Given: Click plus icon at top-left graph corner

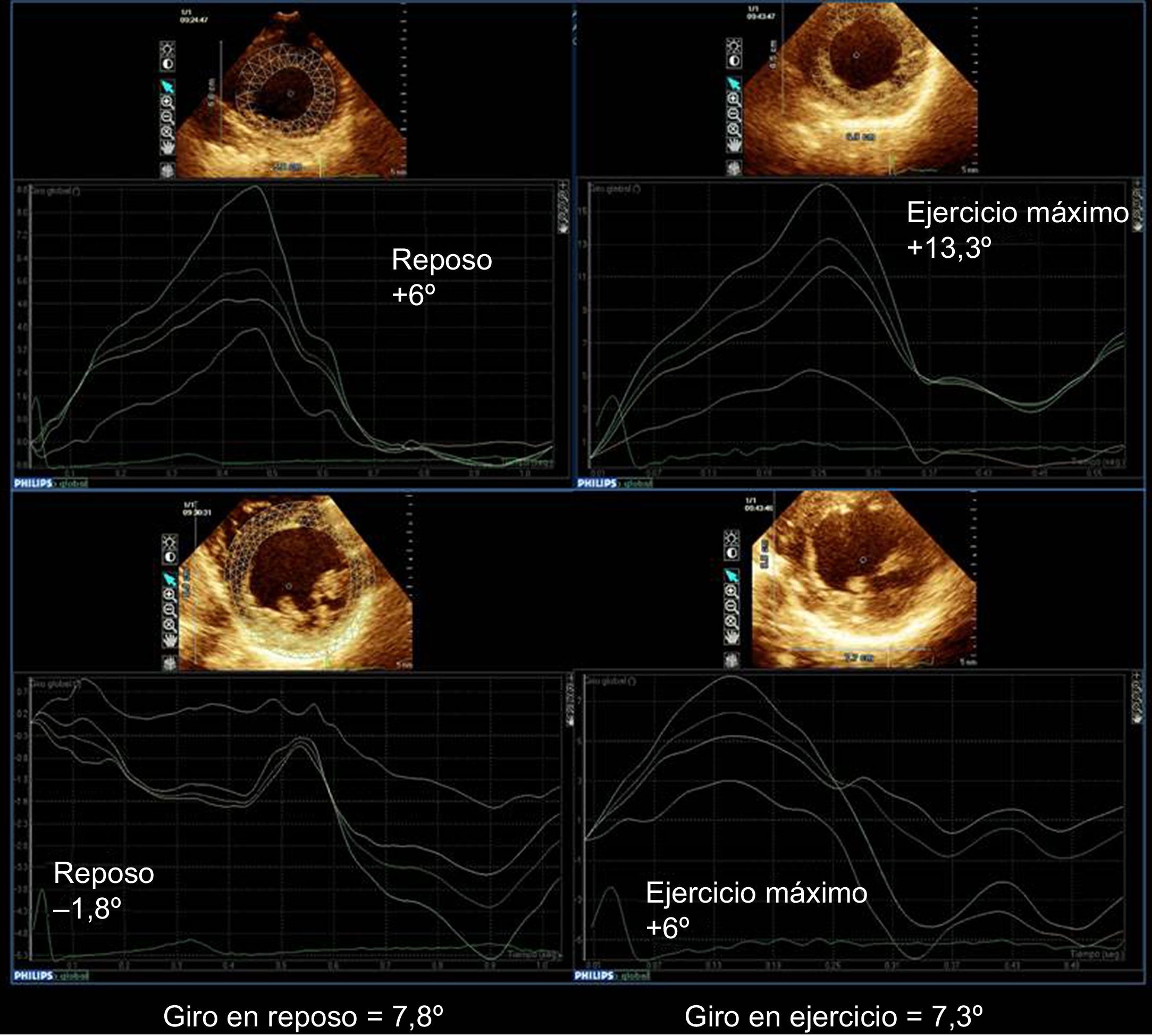Looking at the screenshot, I should [x=563, y=185].
